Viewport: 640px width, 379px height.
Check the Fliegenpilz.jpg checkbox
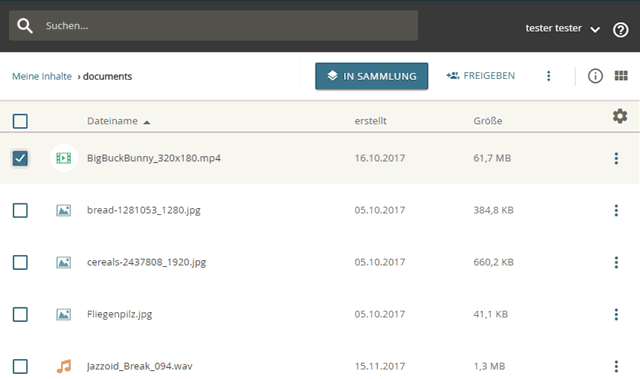[x=20, y=315]
